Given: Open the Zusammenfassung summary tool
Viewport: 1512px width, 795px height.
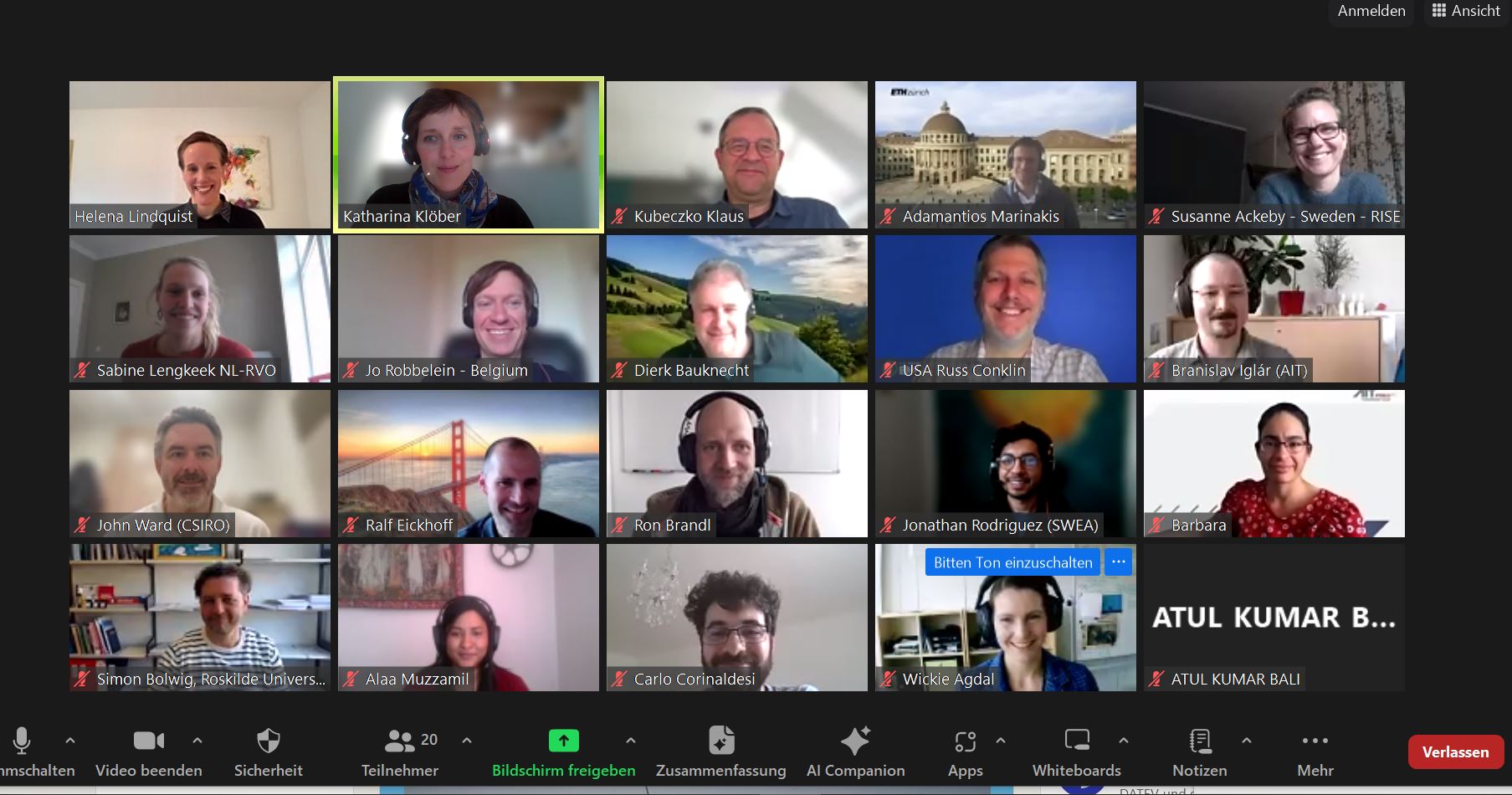Looking at the screenshot, I should [x=720, y=741].
